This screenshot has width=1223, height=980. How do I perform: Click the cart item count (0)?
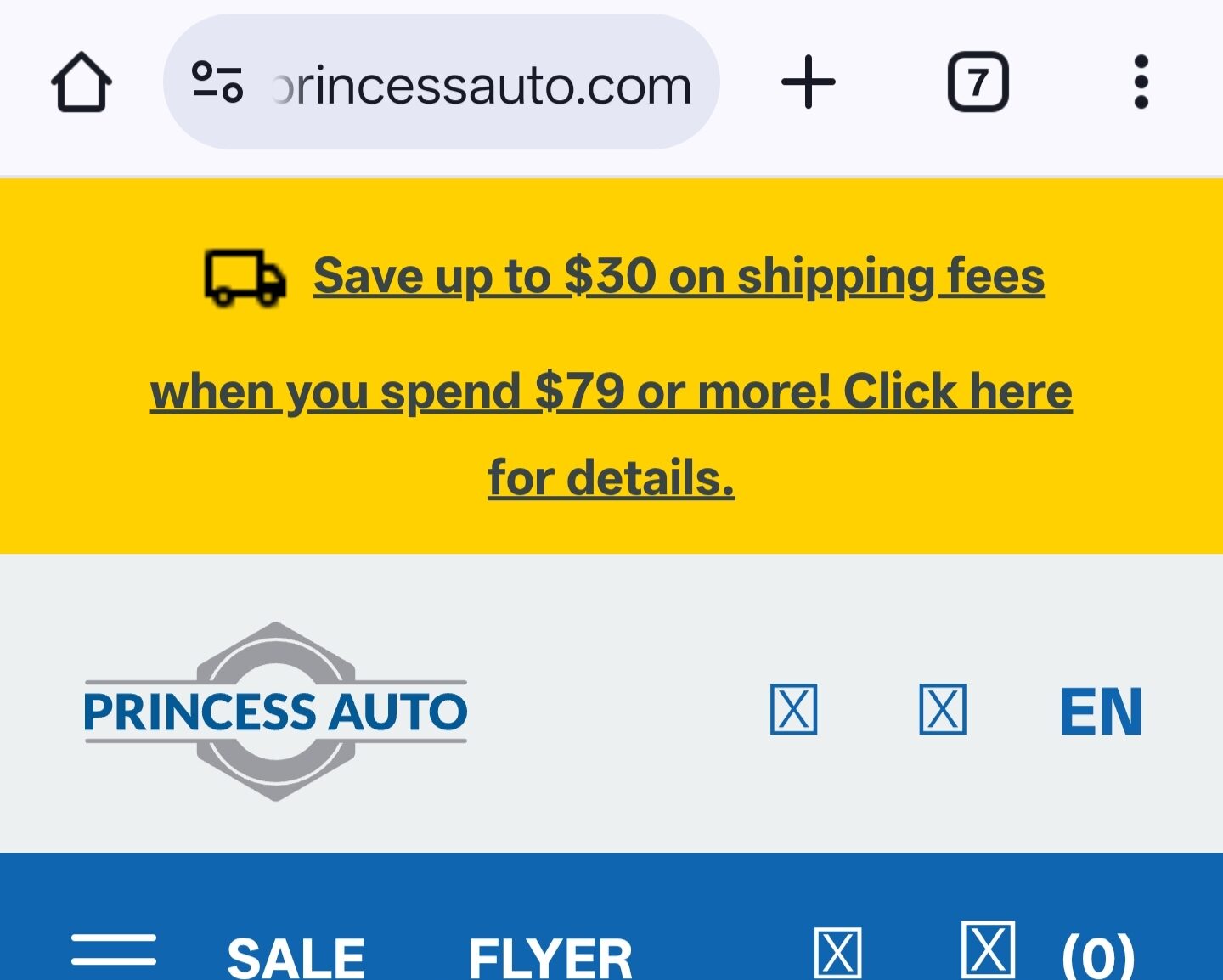point(1096,955)
